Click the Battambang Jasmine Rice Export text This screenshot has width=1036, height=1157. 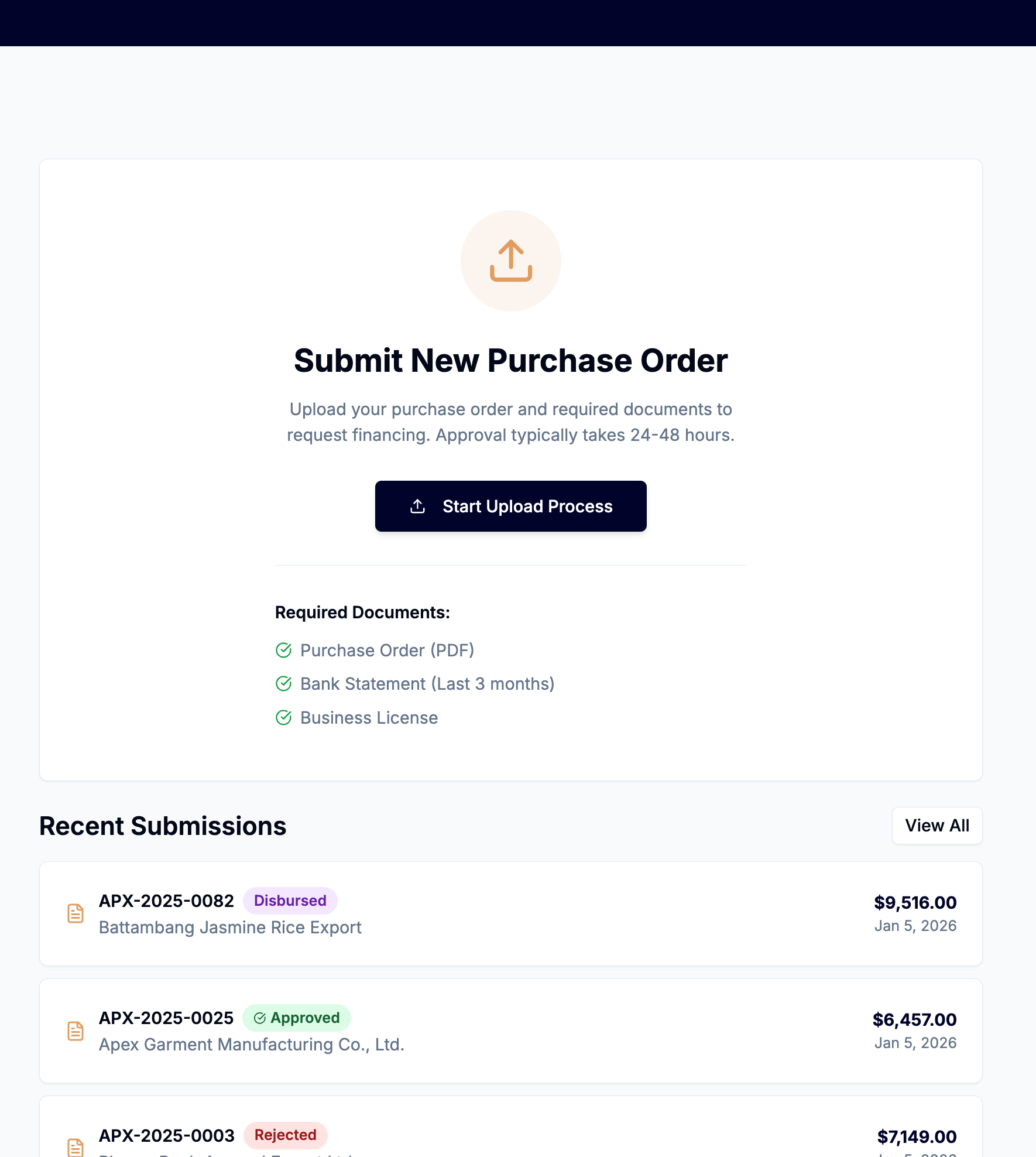pos(230,927)
